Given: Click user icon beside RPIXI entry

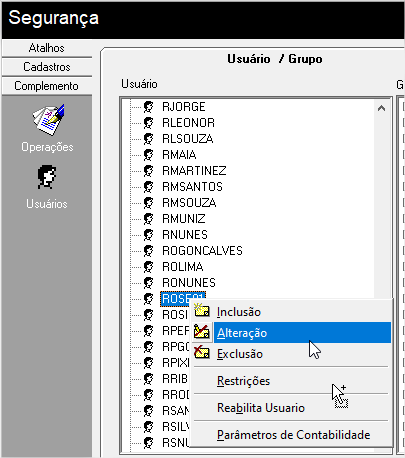Looking at the screenshot, I should point(148,363).
